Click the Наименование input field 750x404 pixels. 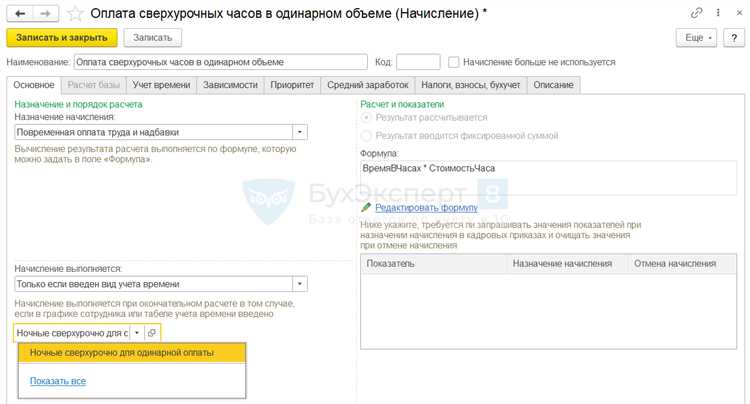tap(221, 62)
